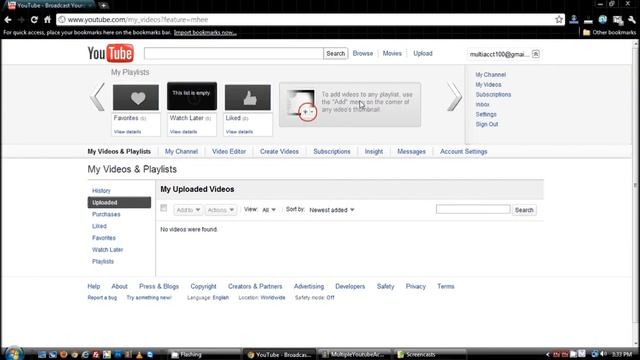Open Sort by Newest added dropdown
The width and height of the screenshot is (640, 360).
(x=332, y=210)
